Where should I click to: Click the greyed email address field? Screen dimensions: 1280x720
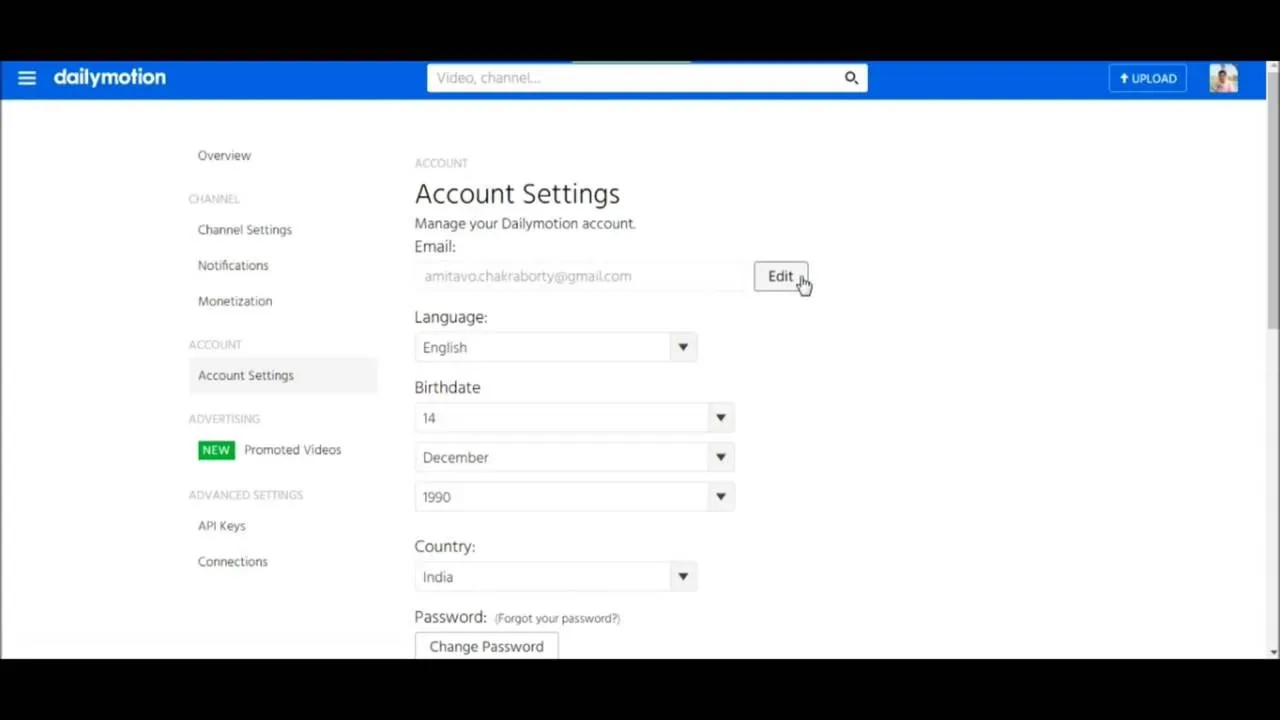(580, 276)
